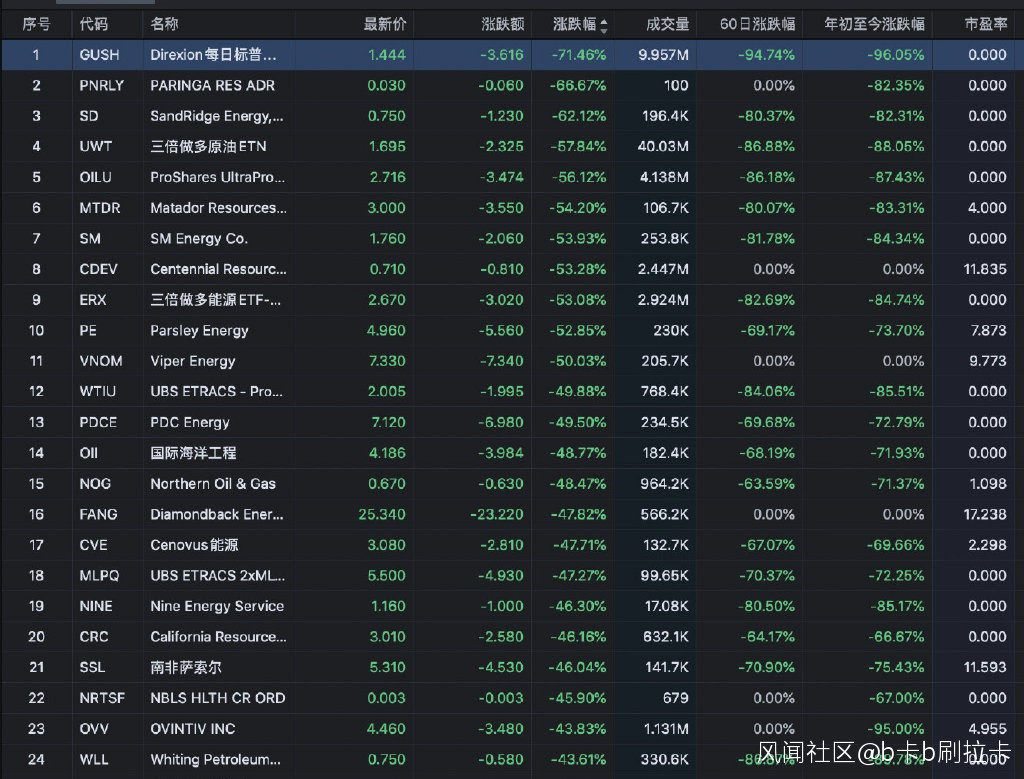
Task: Click the 国际海洋工程 name
Action: (193, 453)
